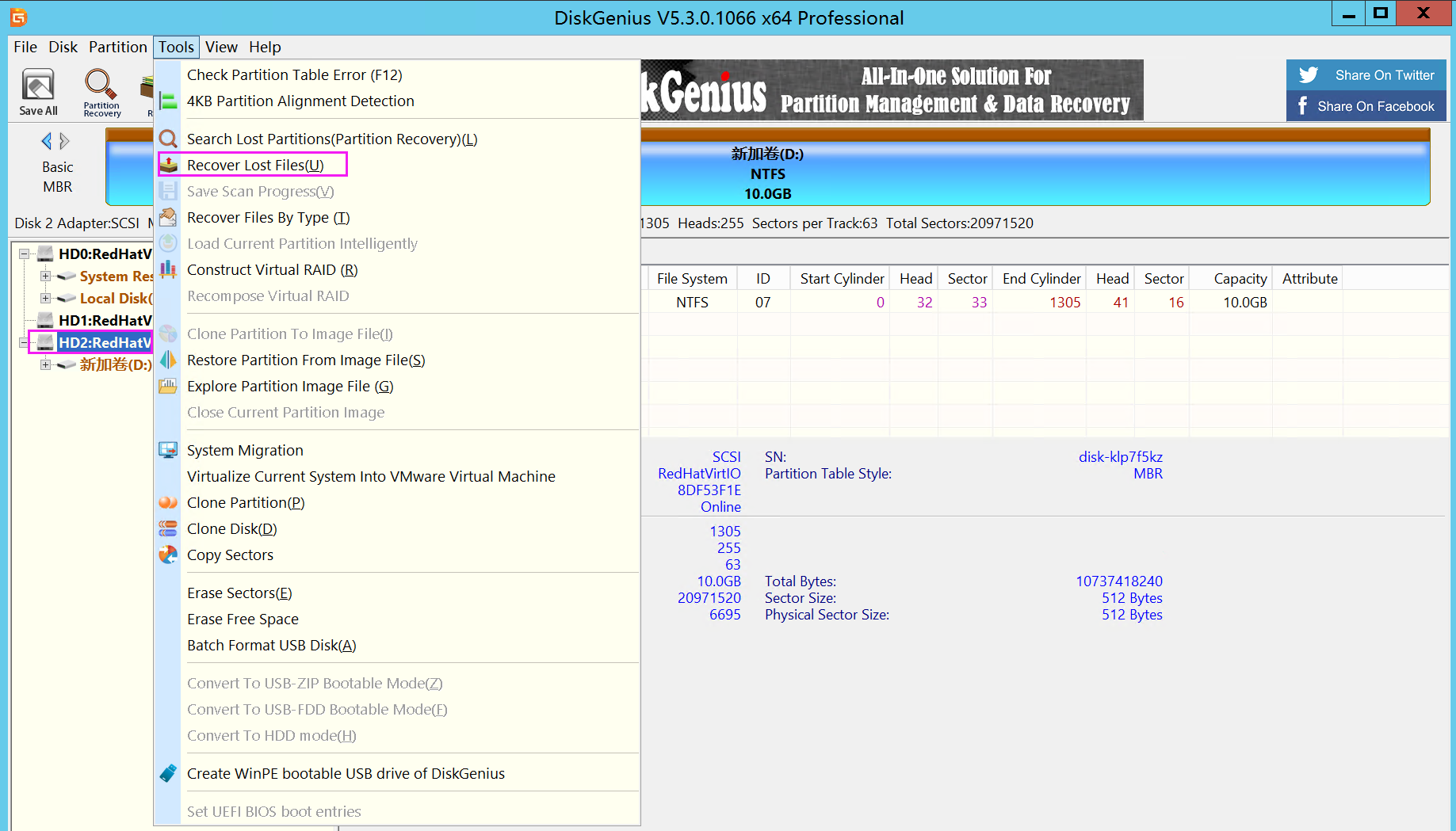Select the Local Disk partition label

point(117,299)
